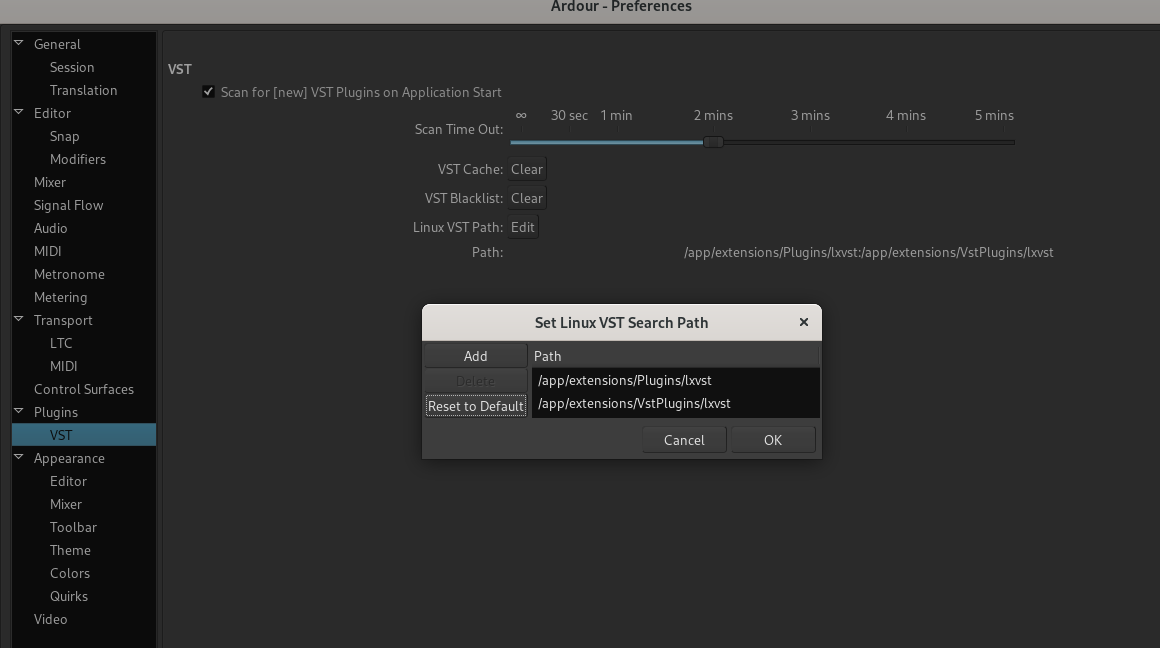The height and width of the screenshot is (648, 1160).
Task: Open Colors appearance settings
Action: click(x=70, y=573)
